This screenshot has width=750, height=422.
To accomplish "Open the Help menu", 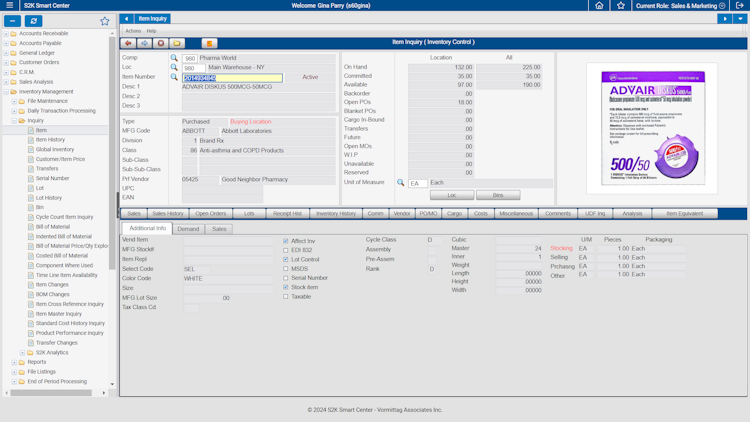I will click(152, 31).
